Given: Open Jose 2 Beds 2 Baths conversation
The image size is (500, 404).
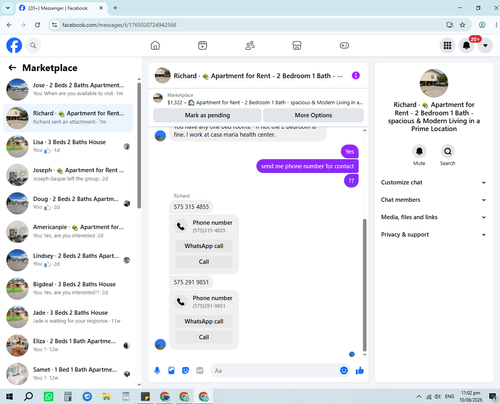Looking at the screenshot, I should click(x=68, y=89).
